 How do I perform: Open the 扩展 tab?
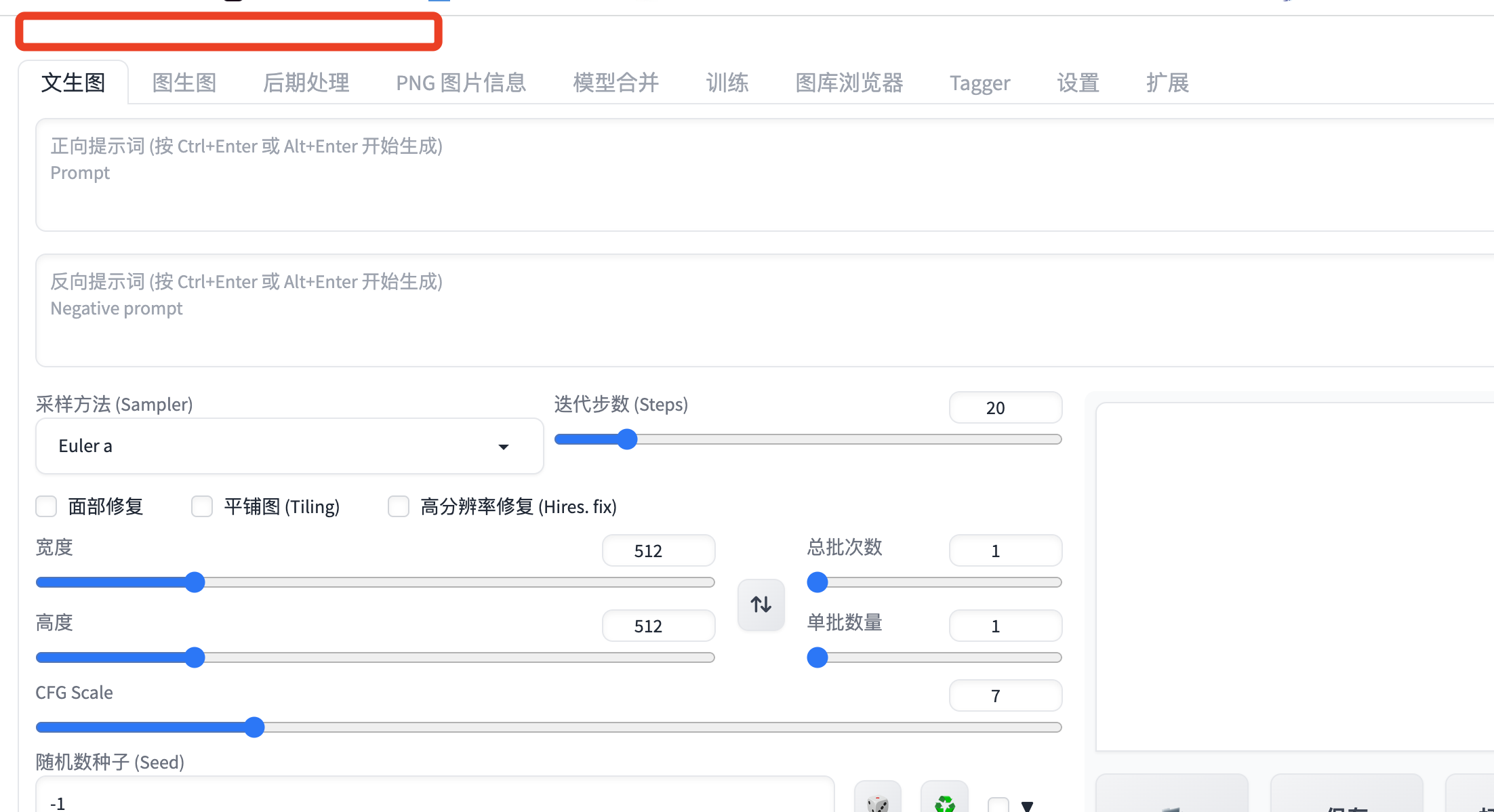coord(1167,83)
